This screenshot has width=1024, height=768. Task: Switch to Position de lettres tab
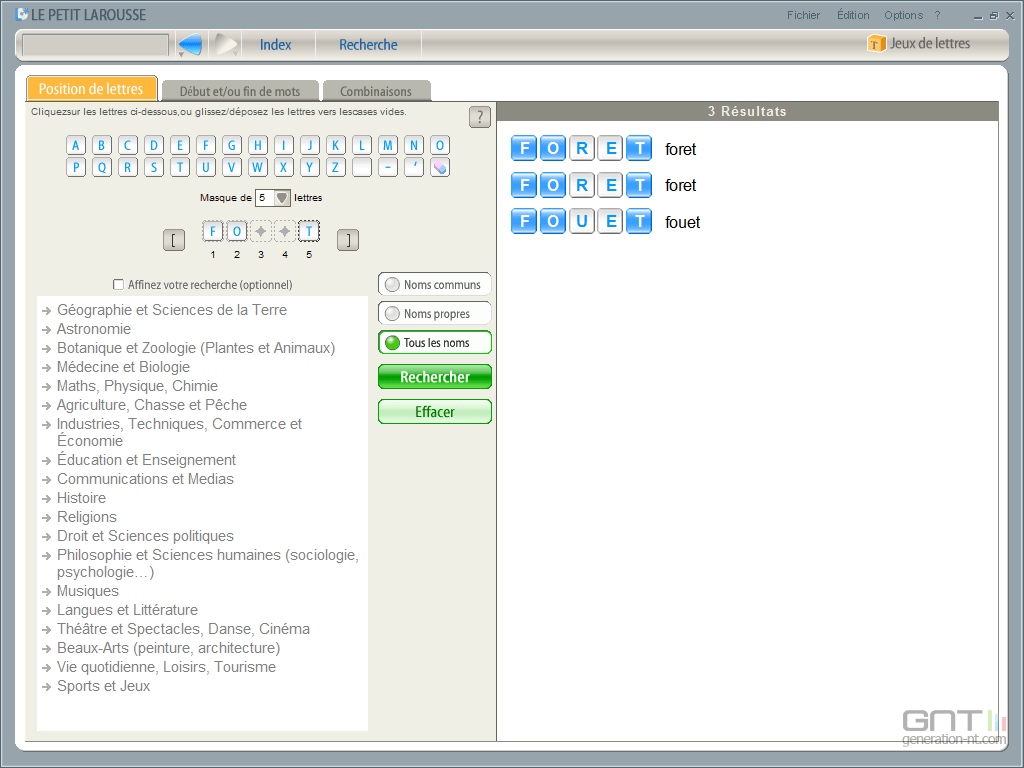click(x=91, y=89)
